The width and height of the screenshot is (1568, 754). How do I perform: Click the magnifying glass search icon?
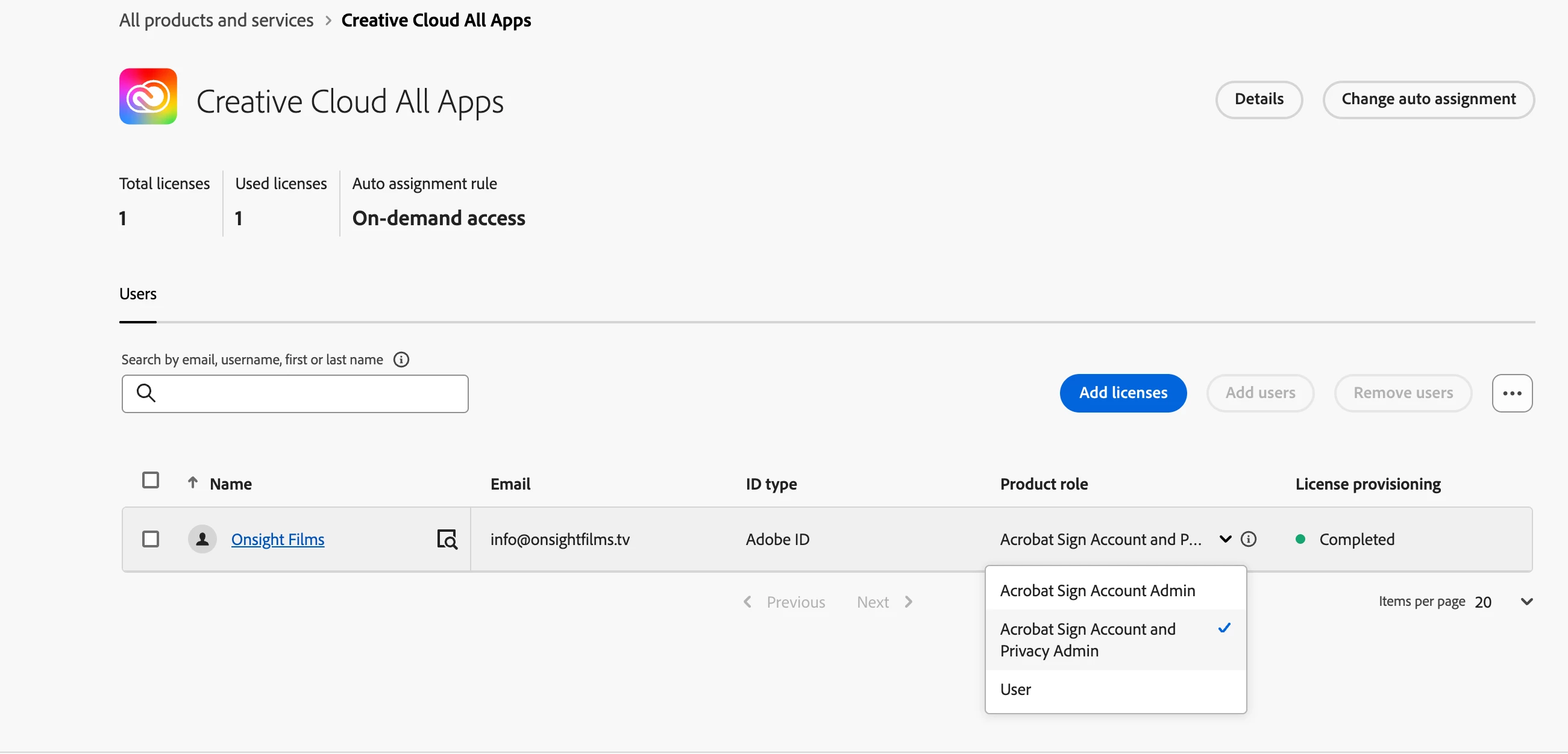pyautogui.click(x=146, y=393)
